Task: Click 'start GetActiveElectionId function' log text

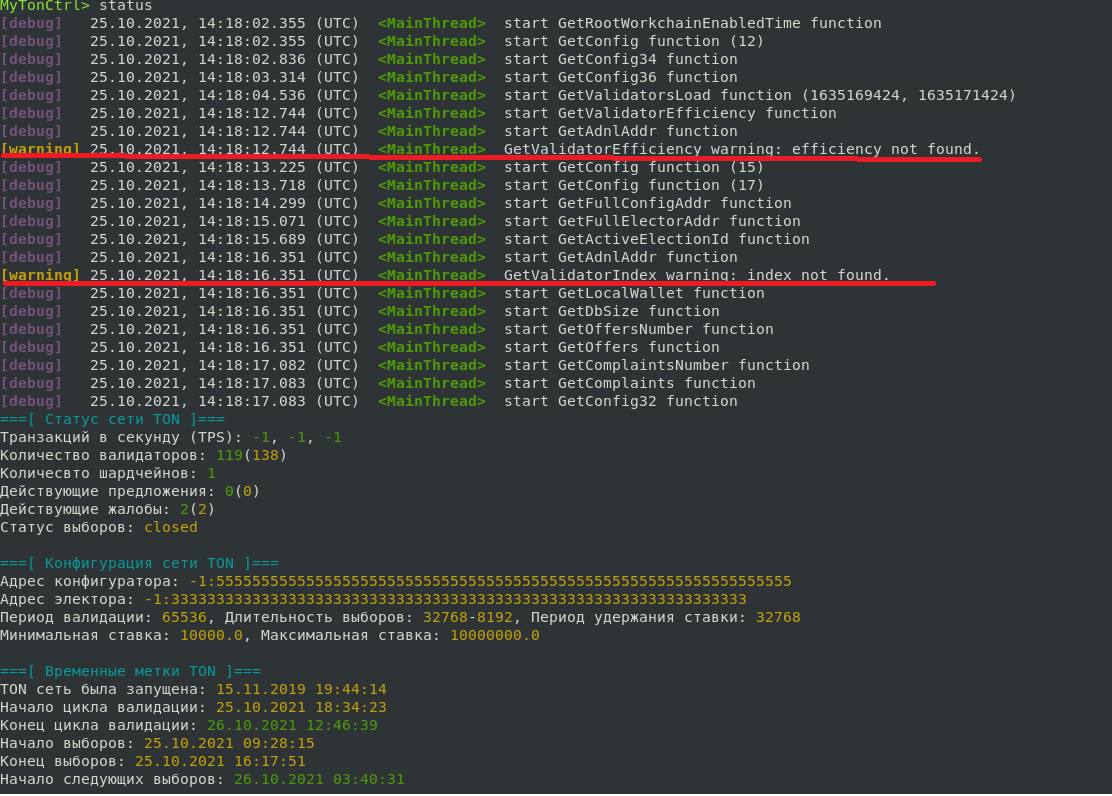Action: tap(657, 239)
